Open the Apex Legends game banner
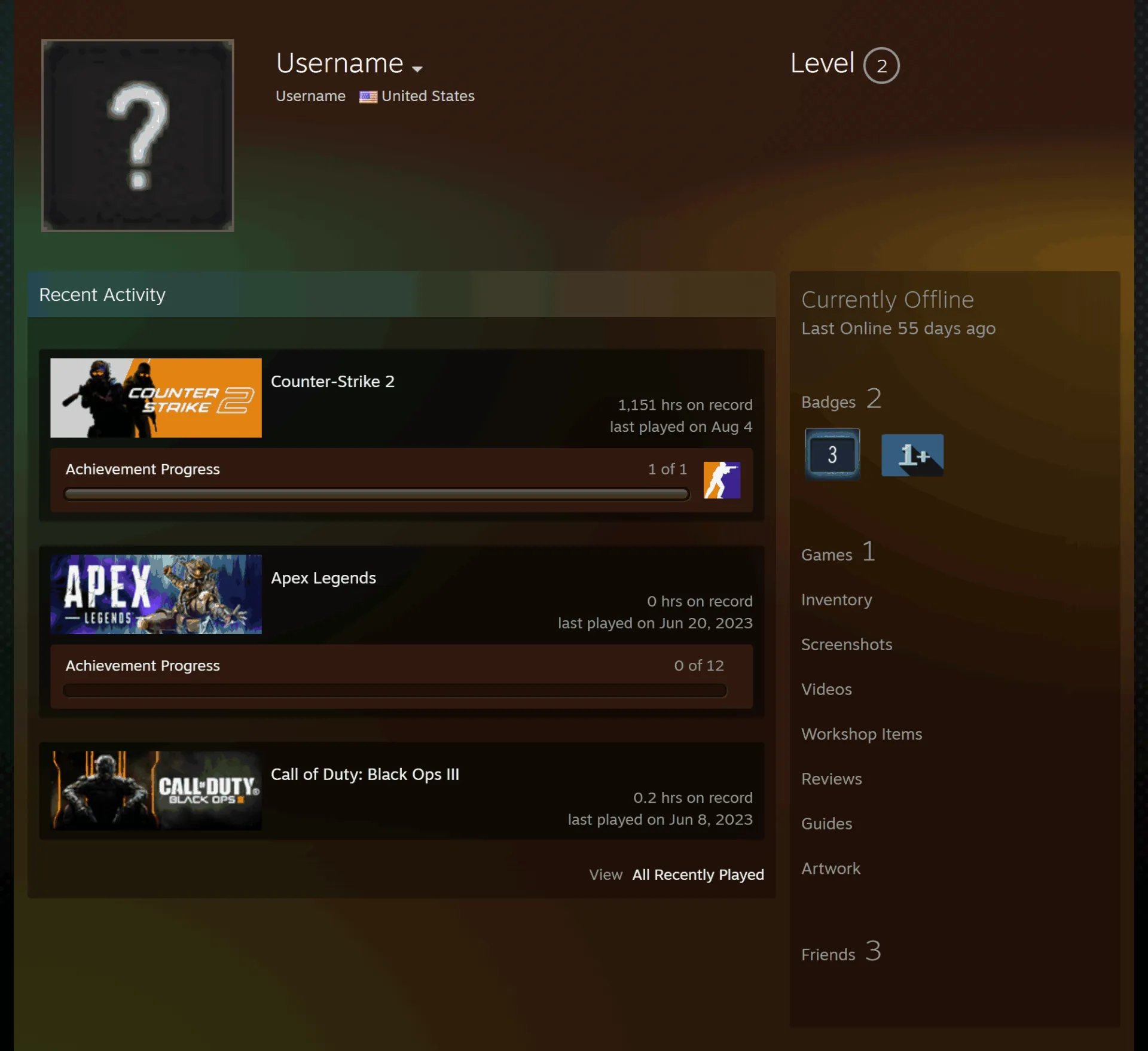The image size is (1148, 1051). coord(156,594)
